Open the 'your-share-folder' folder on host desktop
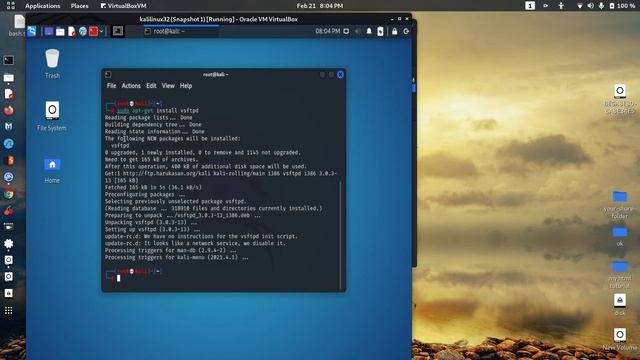 tap(620, 205)
